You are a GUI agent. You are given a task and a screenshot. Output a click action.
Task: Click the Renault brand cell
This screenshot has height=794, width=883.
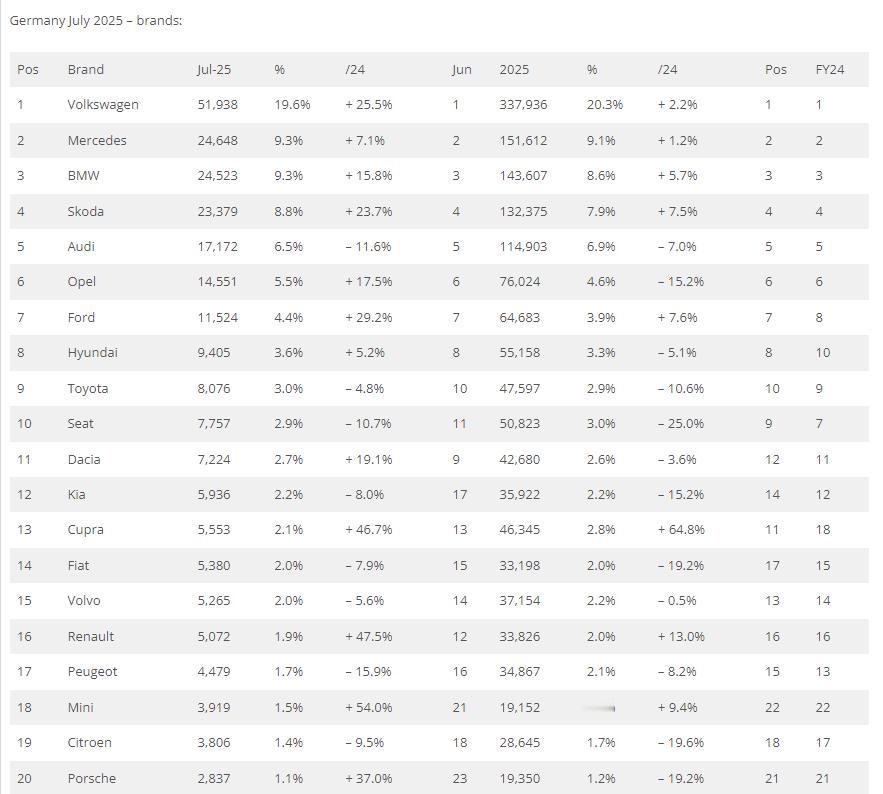pyautogui.click(x=91, y=636)
